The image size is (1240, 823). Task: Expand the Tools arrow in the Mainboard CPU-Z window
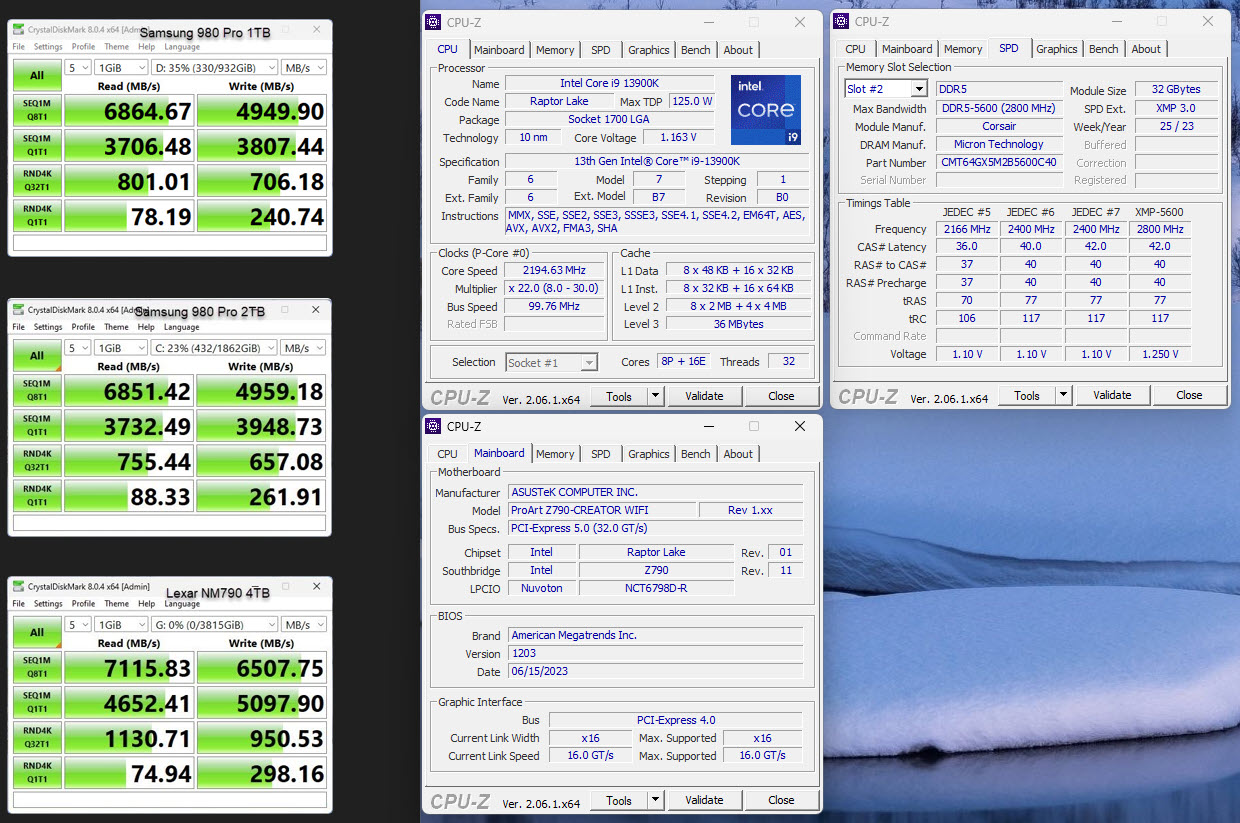click(655, 800)
